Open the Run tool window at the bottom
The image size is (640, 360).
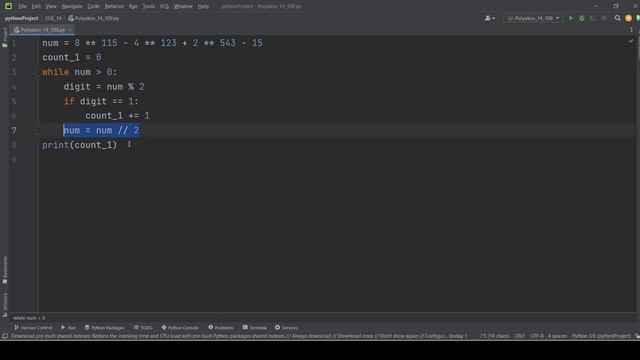coord(68,327)
